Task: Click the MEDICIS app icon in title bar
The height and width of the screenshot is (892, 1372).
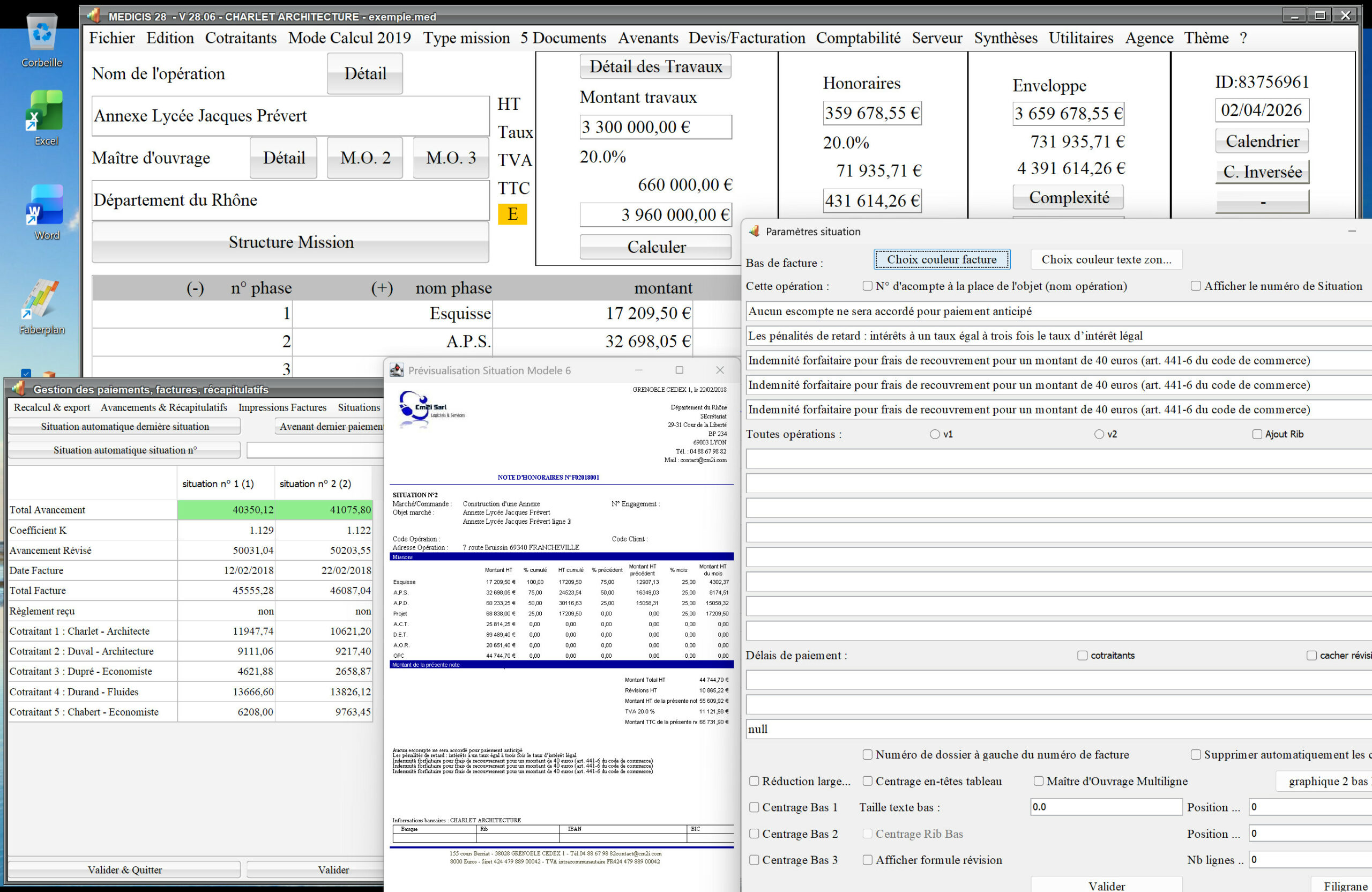Action: (x=94, y=16)
